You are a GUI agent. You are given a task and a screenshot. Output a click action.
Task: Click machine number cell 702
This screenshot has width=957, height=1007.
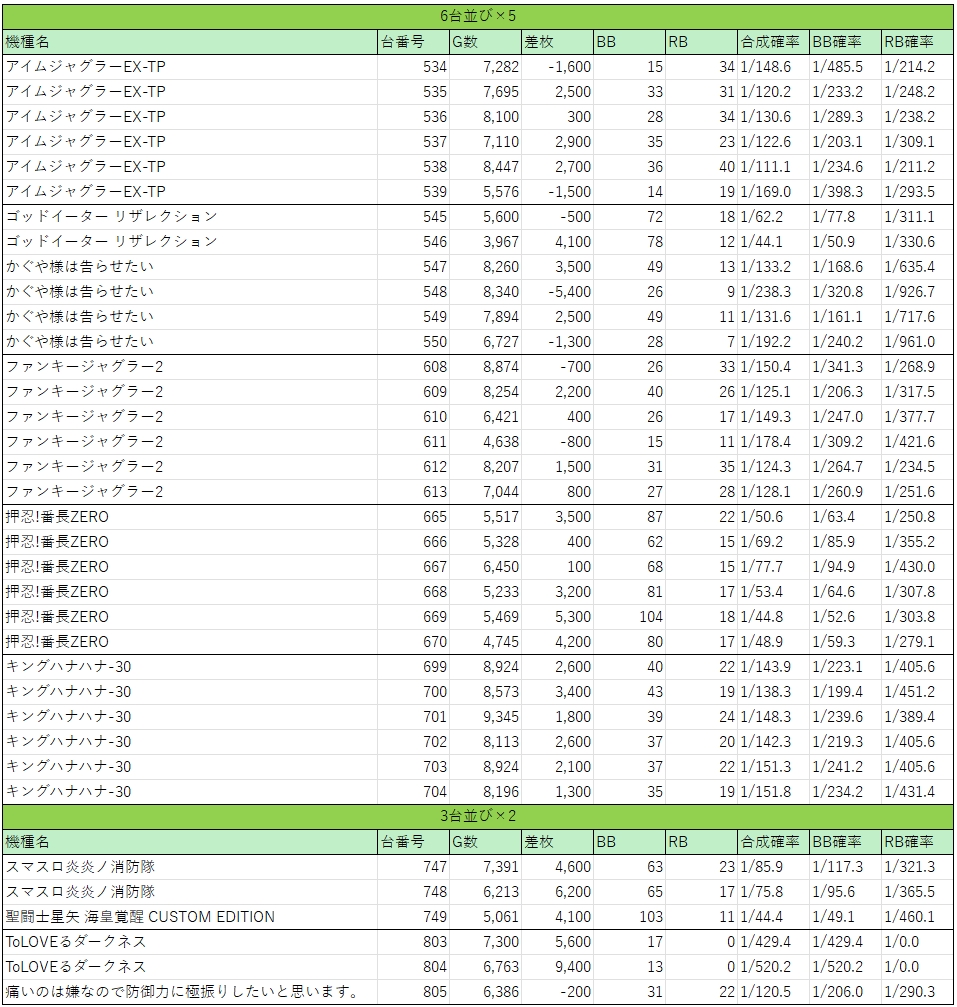pyautogui.click(x=414, y=742)
